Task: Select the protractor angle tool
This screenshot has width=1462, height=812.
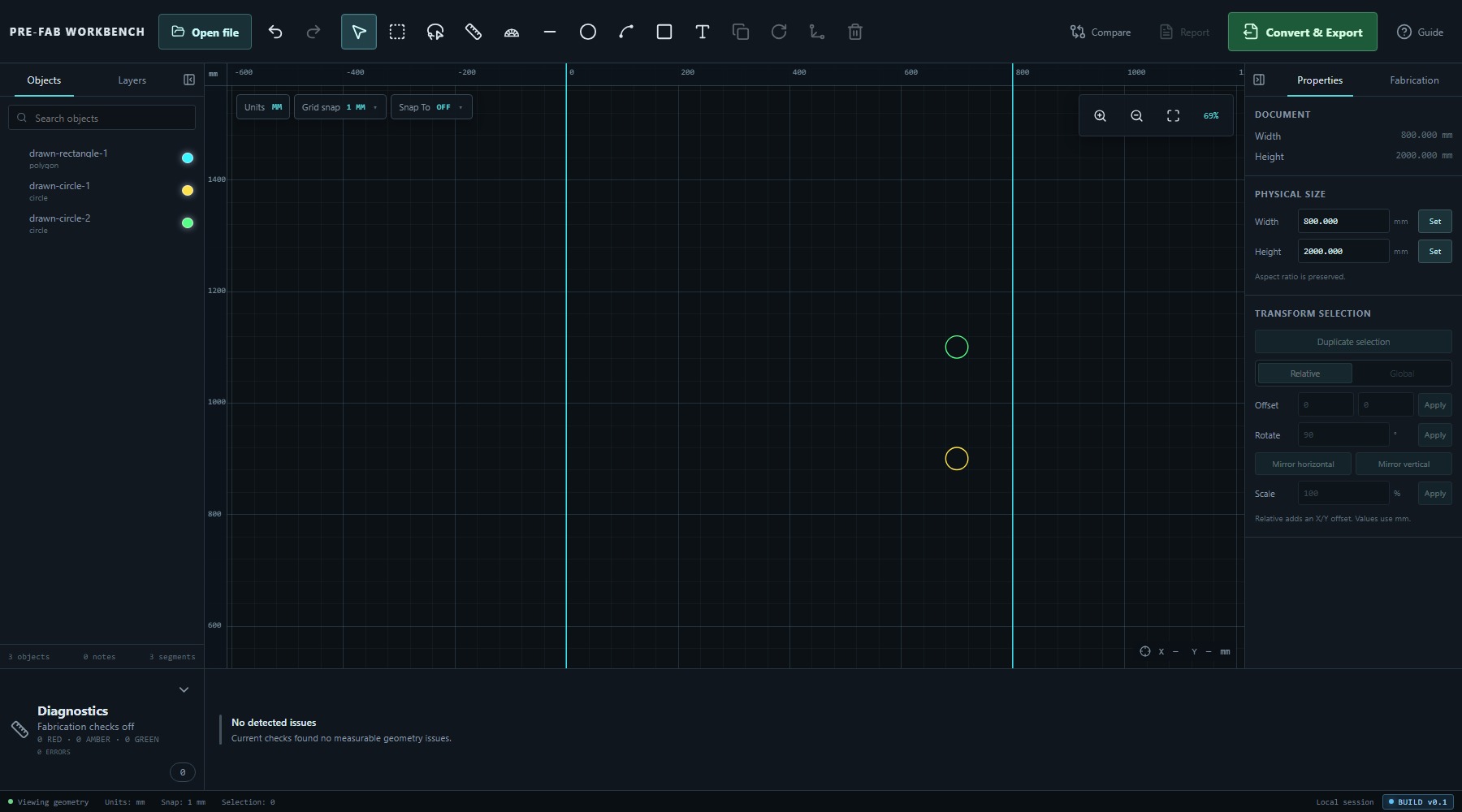Action: 512,32
